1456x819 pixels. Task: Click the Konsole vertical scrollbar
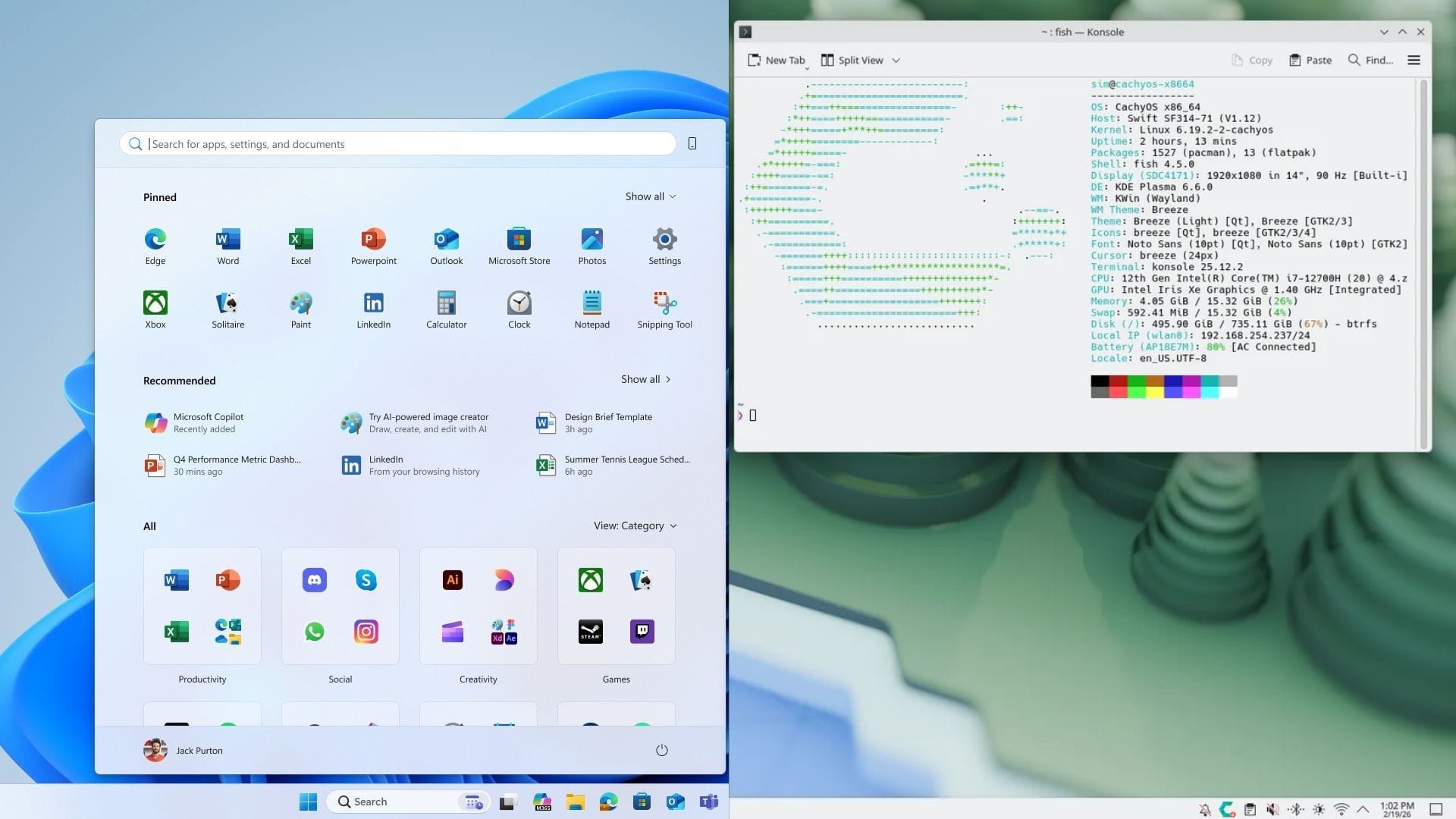1423,264
